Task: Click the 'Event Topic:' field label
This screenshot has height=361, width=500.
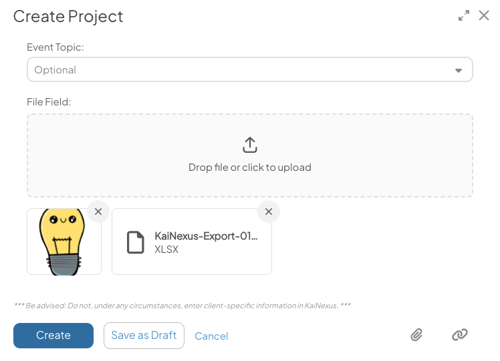Action: 55,47
